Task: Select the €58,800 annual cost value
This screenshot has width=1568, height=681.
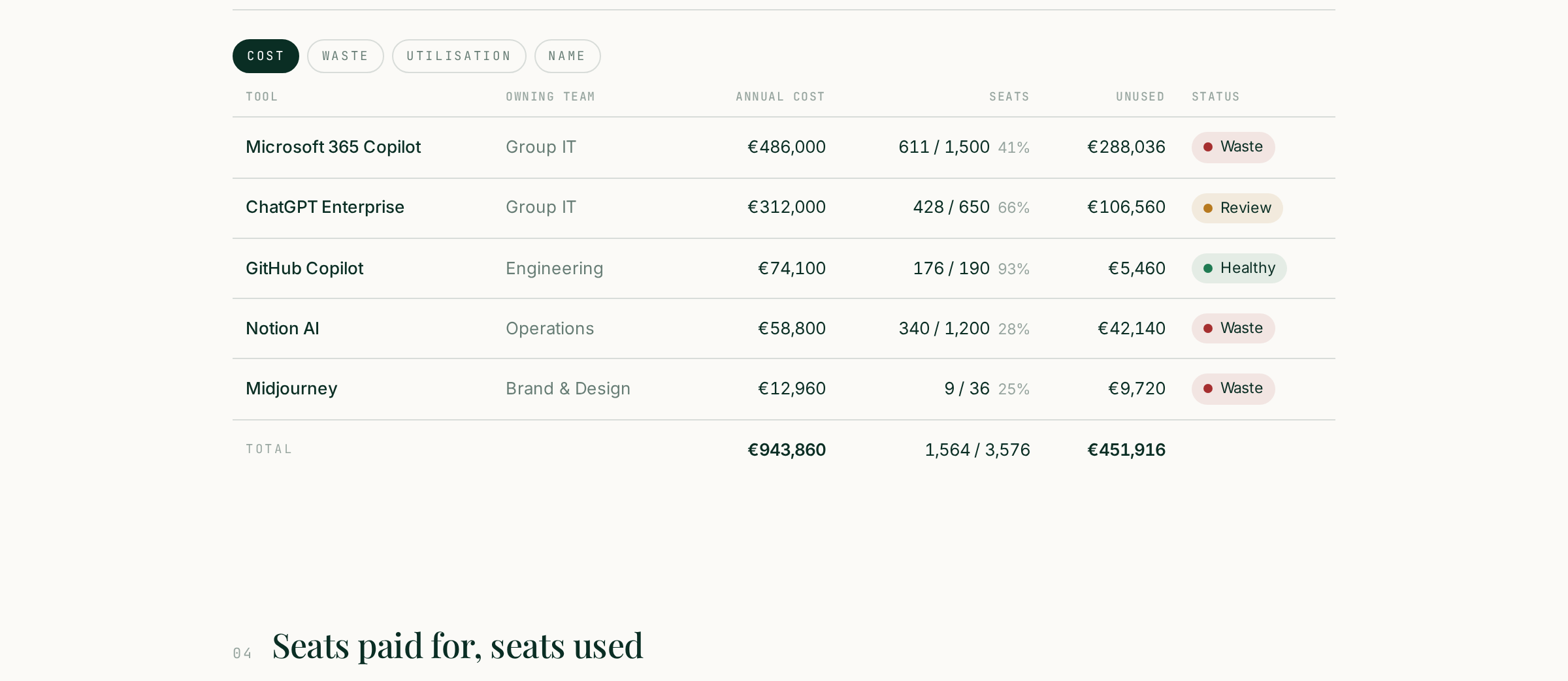Action: tap(792, 328)
